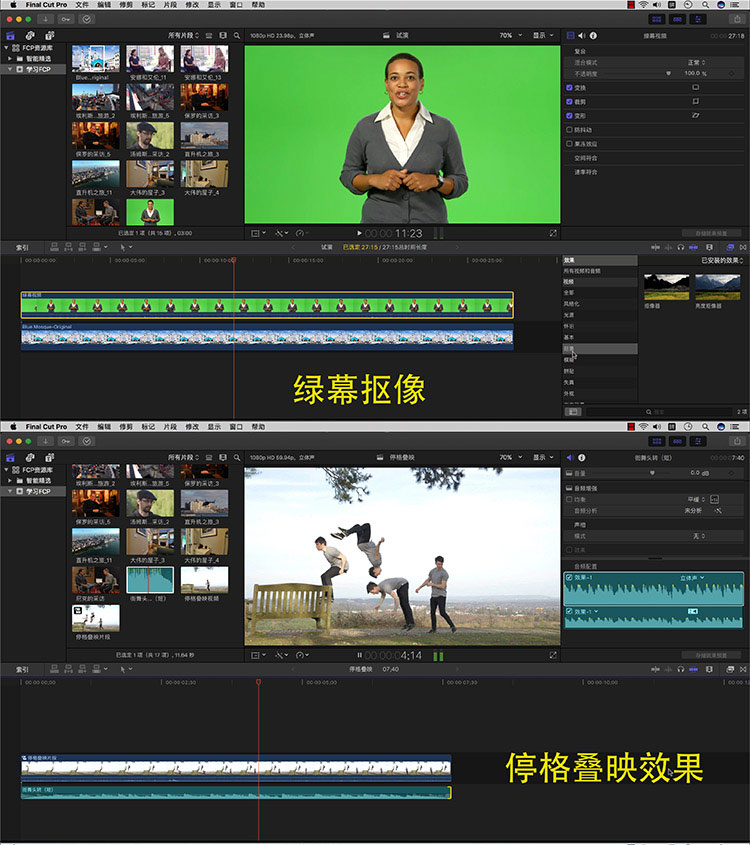
Task: Open the info inspector icon in lower window
Action: [582, 458]
